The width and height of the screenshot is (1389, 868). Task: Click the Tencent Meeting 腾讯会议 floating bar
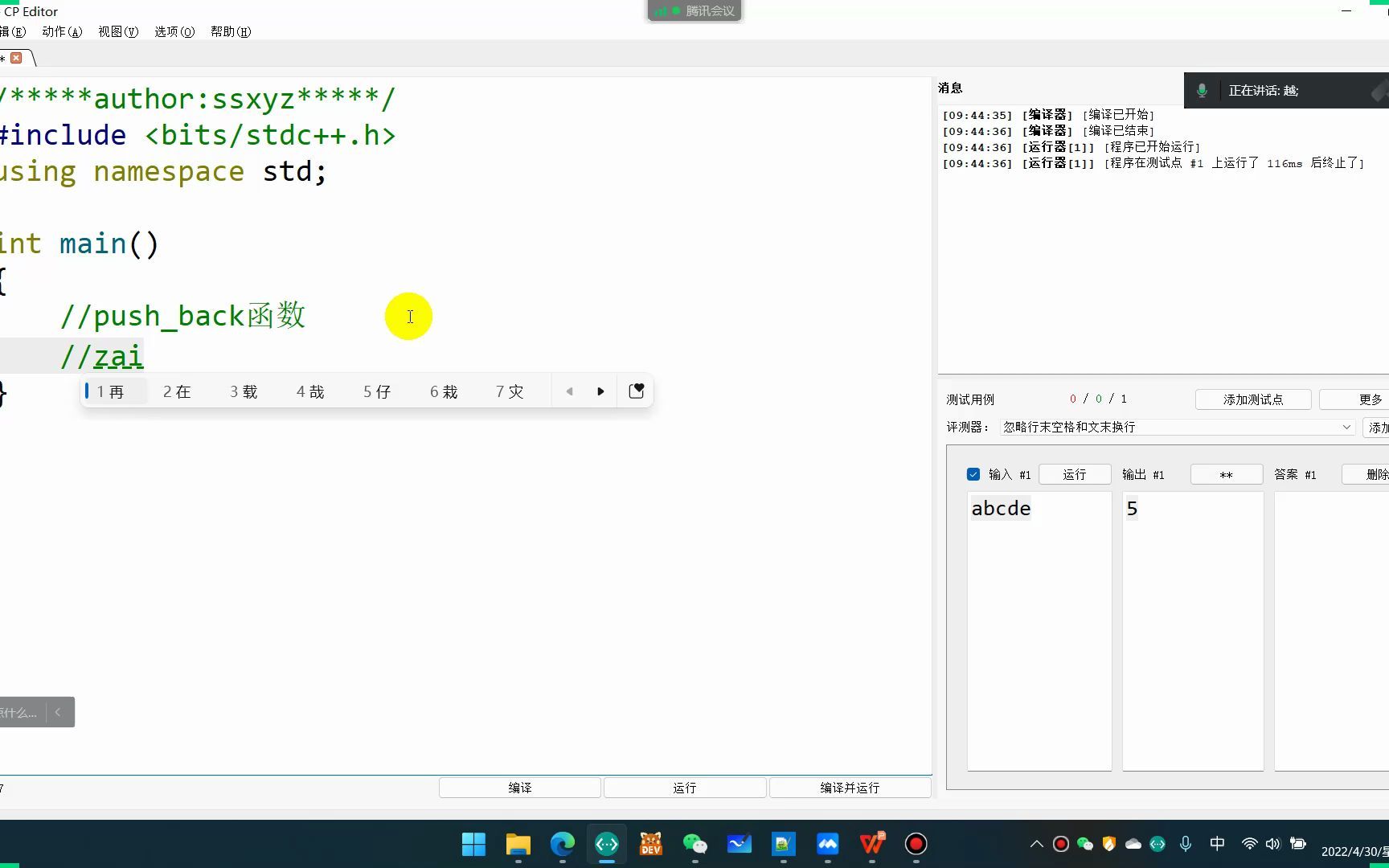pyautogui.click(x=694, y=10)
